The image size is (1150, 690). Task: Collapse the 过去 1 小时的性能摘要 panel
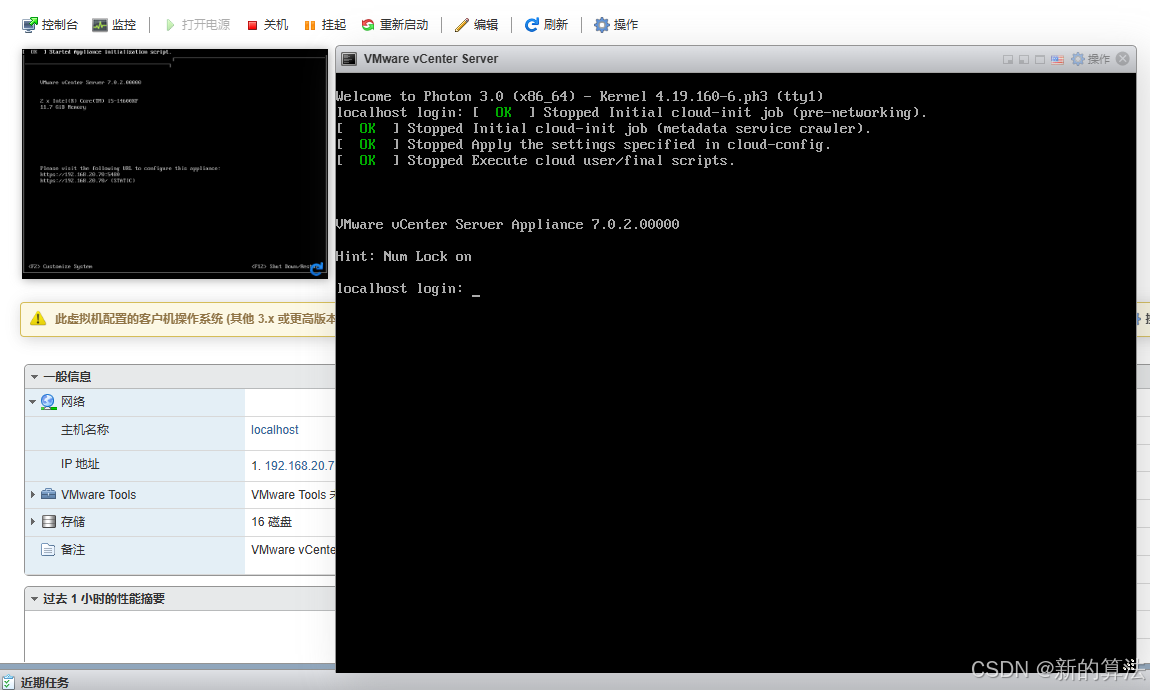coord(34,599)
